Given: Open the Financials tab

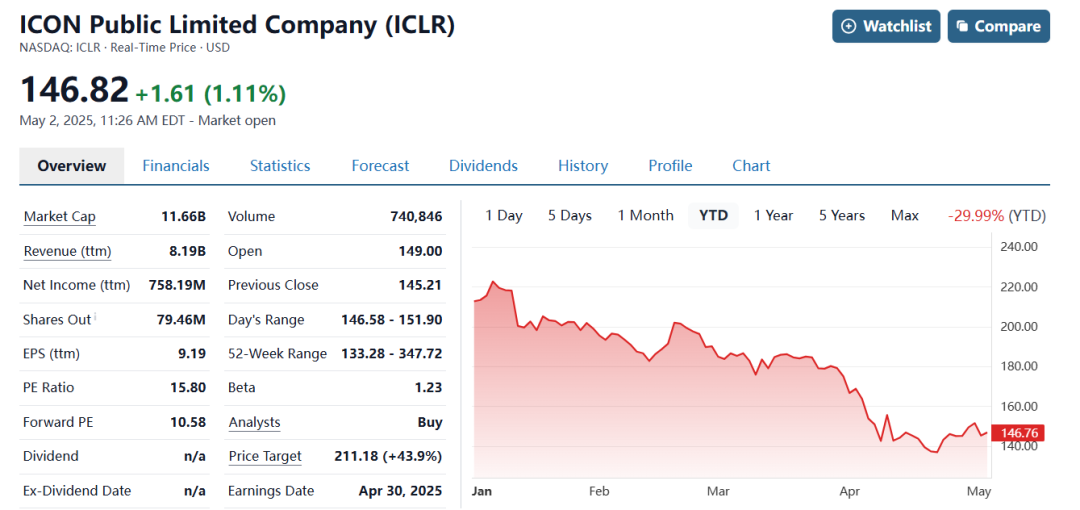Looking at the screenshot, I should tap(176, 166).
